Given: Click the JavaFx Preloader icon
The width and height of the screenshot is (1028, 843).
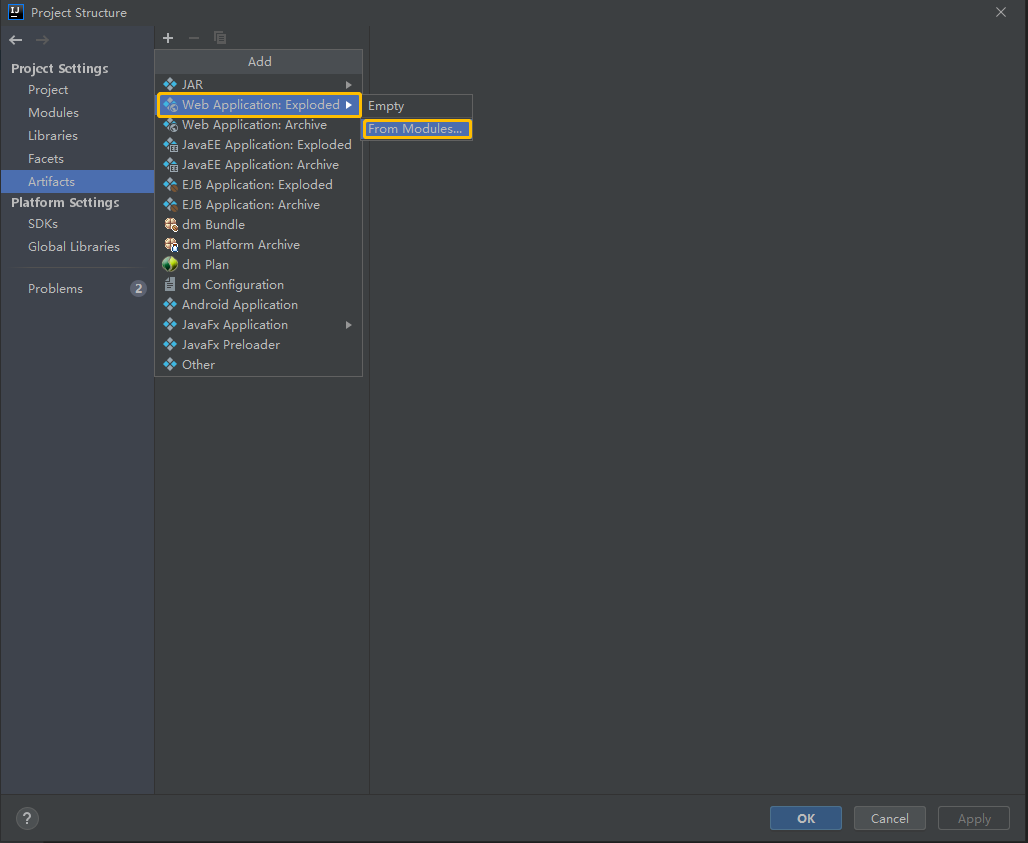Looking at the screenshot, I should [170, 344].
